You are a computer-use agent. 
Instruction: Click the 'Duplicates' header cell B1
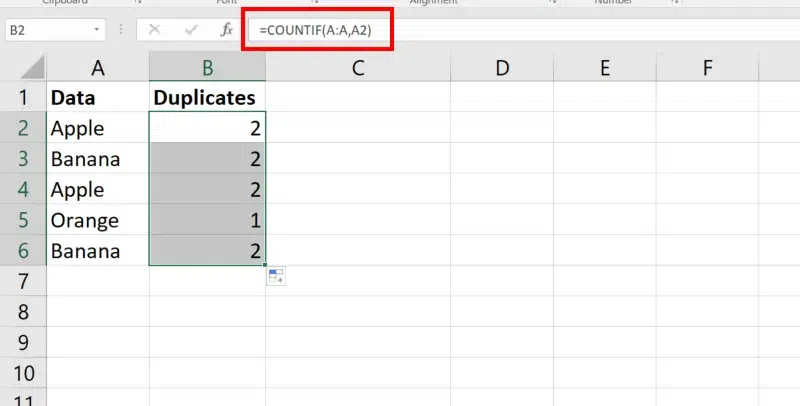(208, 97)
